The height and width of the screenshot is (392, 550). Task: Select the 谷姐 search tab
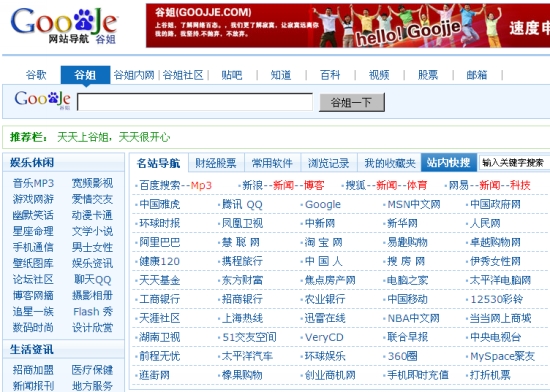pyautogui.click(x=85, y=75)
